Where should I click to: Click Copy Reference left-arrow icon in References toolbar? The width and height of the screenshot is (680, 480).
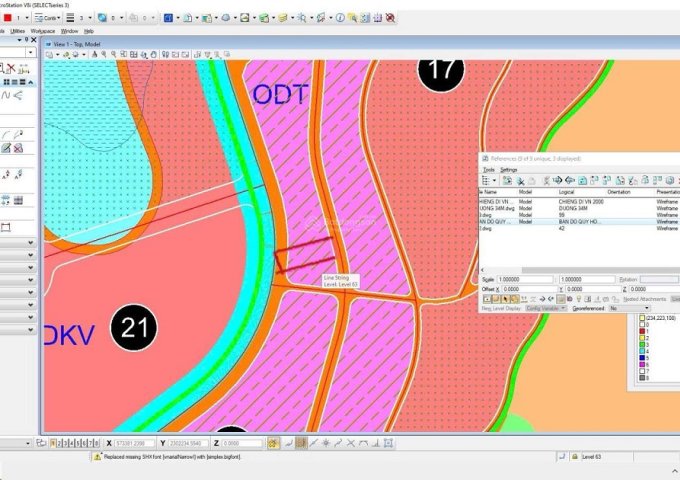[x=570, y=180]
